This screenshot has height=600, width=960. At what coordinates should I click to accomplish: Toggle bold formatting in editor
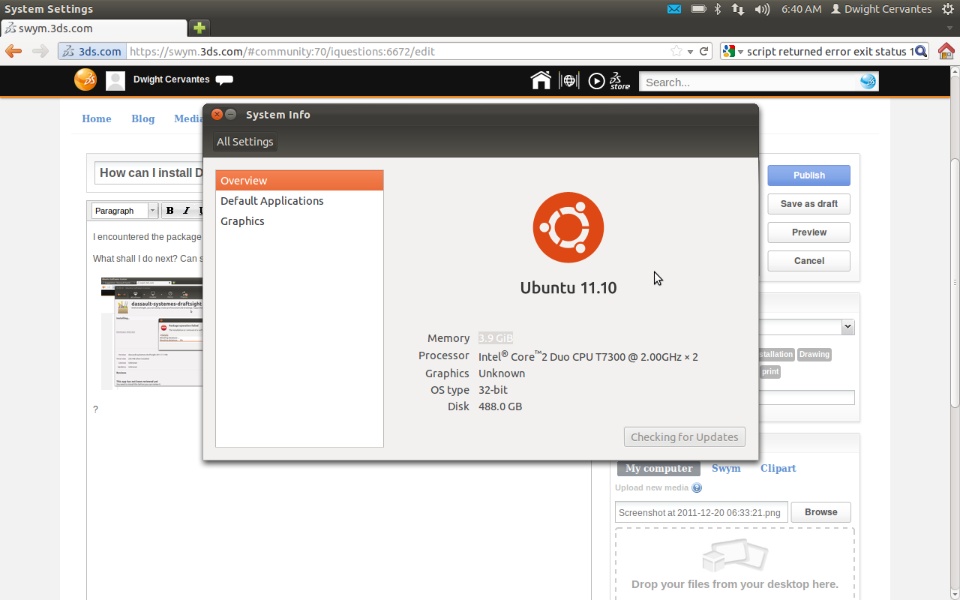coord(170,211)
